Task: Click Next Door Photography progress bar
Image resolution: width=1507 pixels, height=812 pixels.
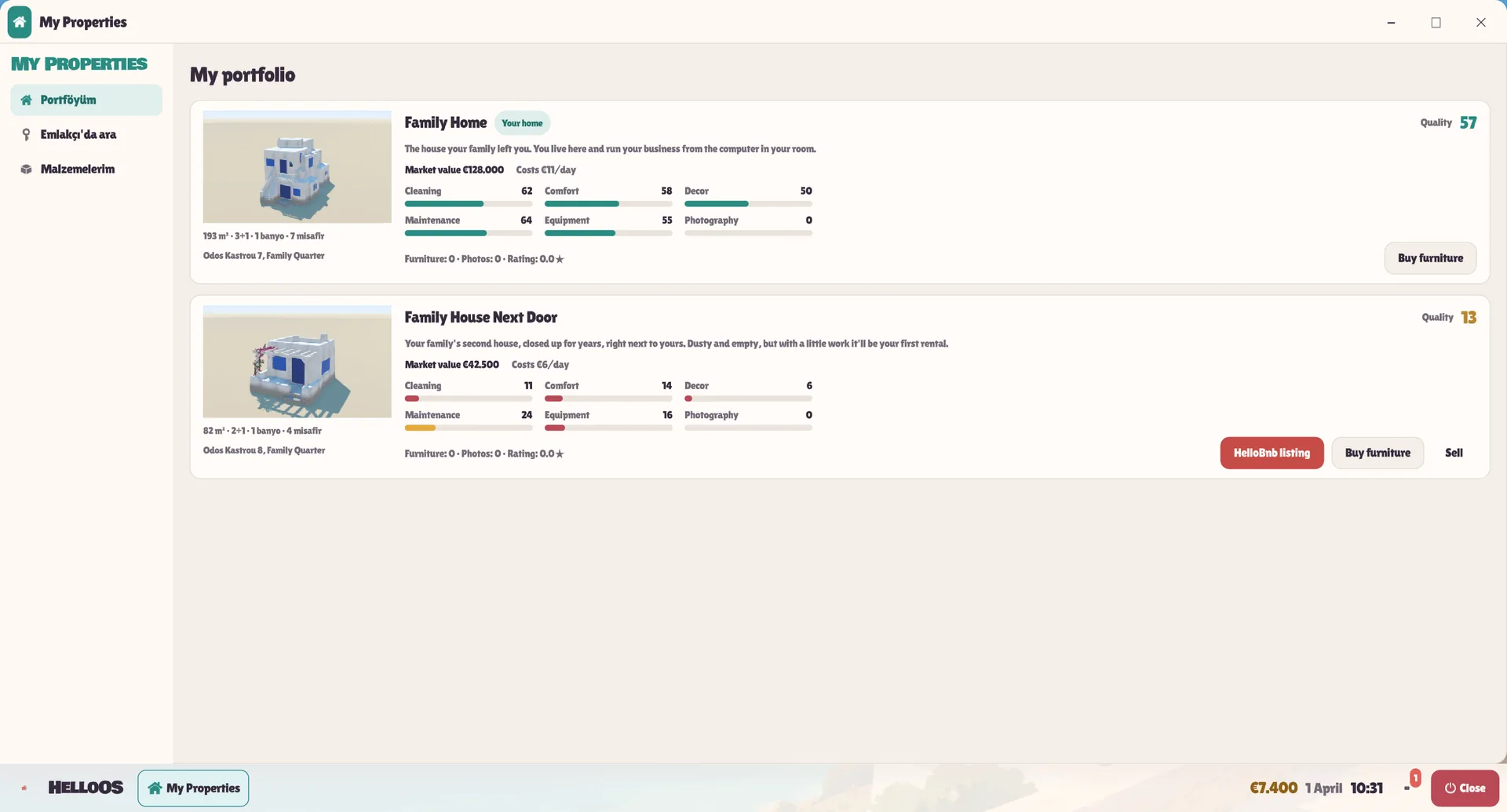Action: coord(748,428)
